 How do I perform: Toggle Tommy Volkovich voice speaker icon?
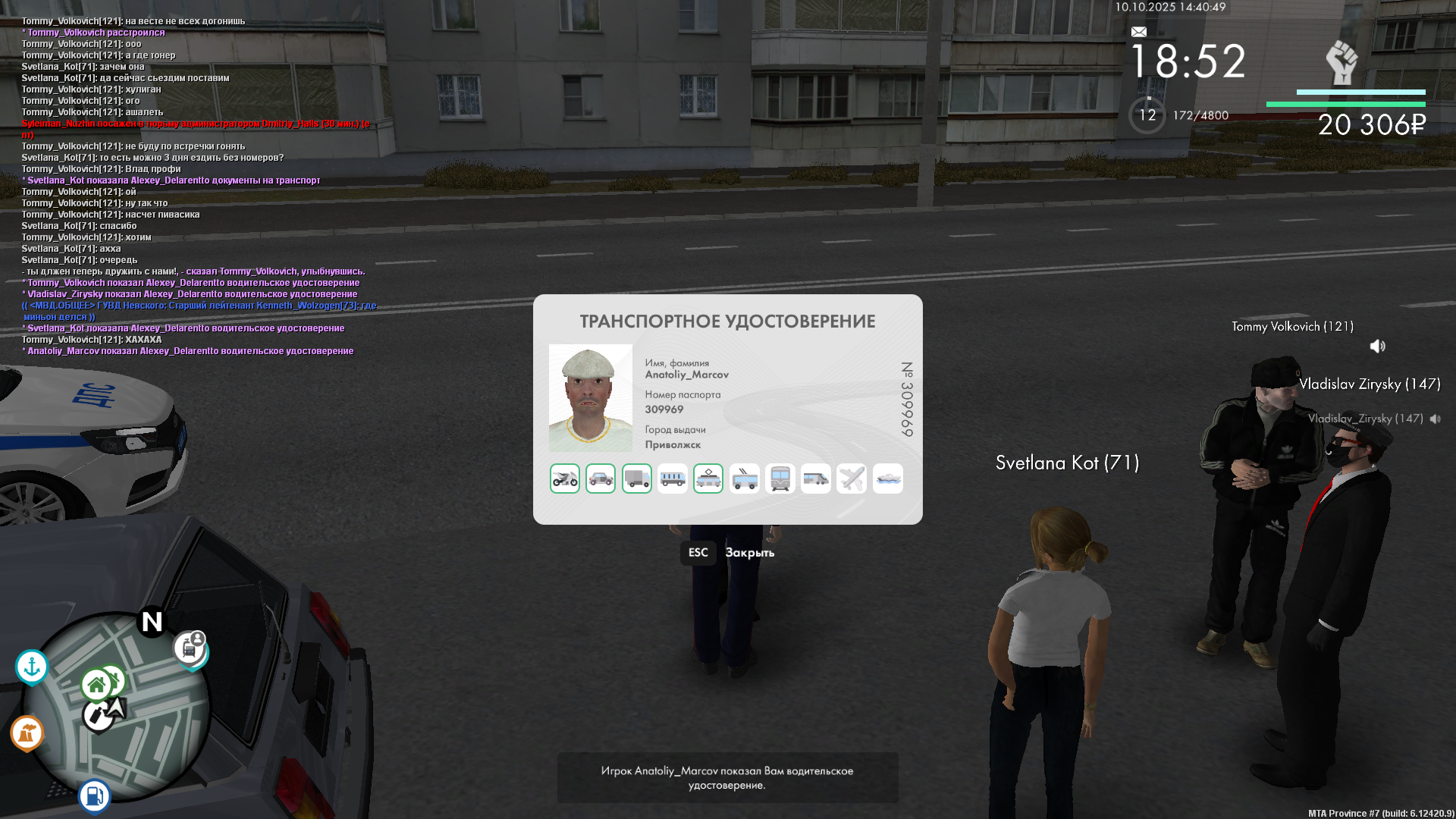[1378, 347]
